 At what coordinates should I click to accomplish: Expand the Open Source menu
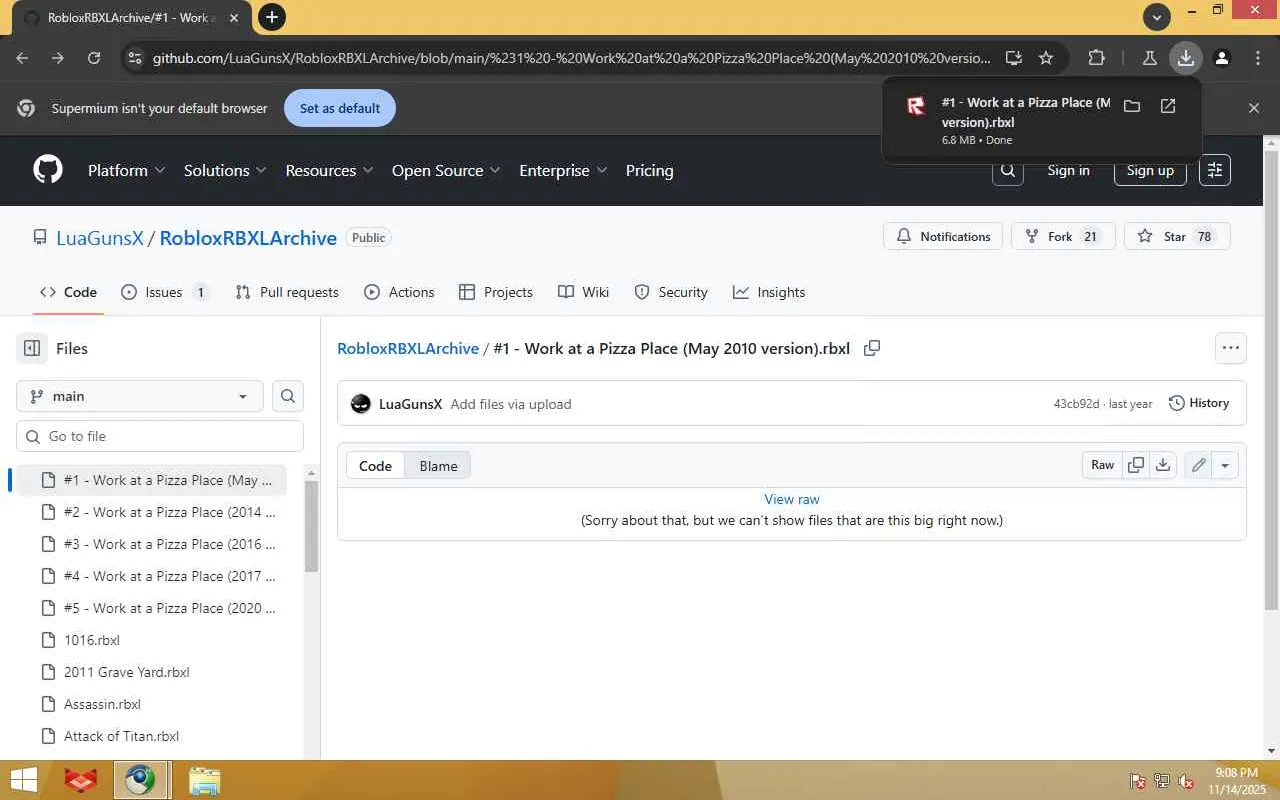pyautogui.click(x=446, y=170)
